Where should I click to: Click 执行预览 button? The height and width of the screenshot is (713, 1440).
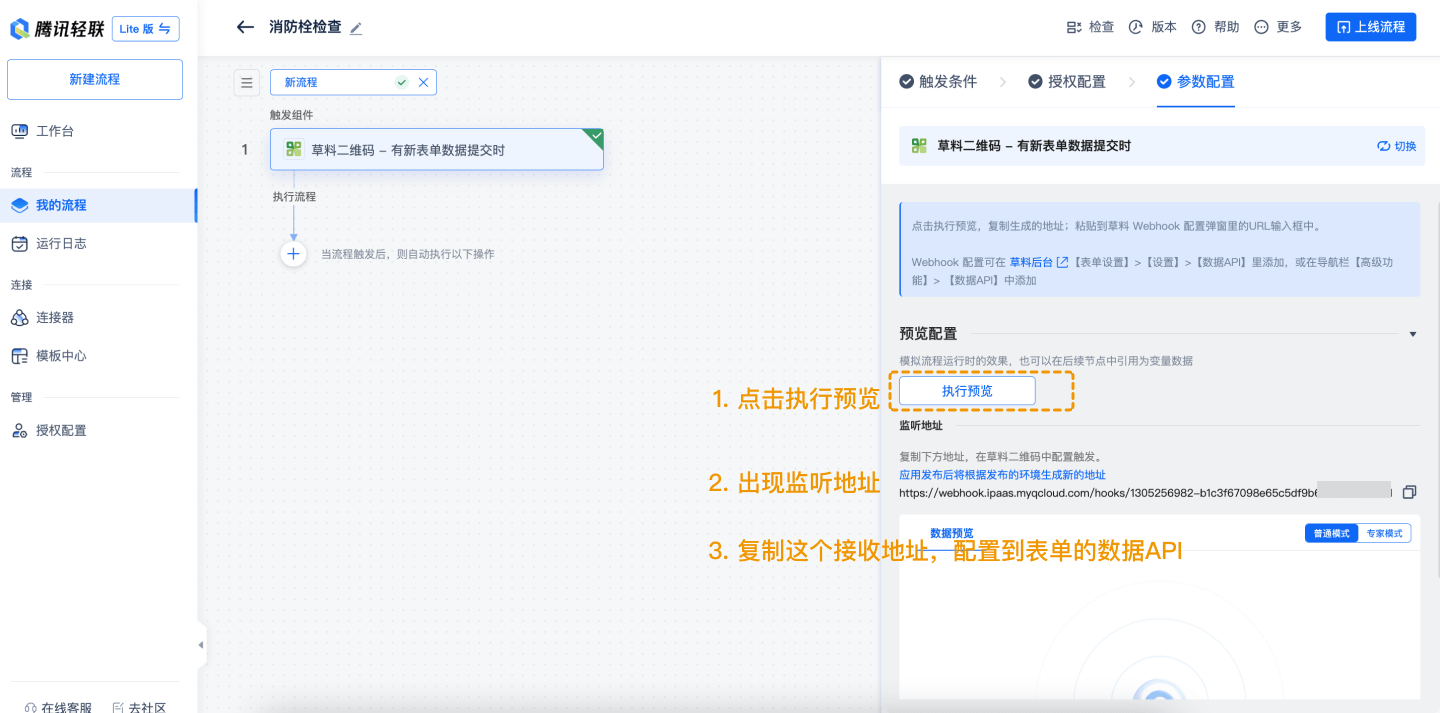coord(967,391)
